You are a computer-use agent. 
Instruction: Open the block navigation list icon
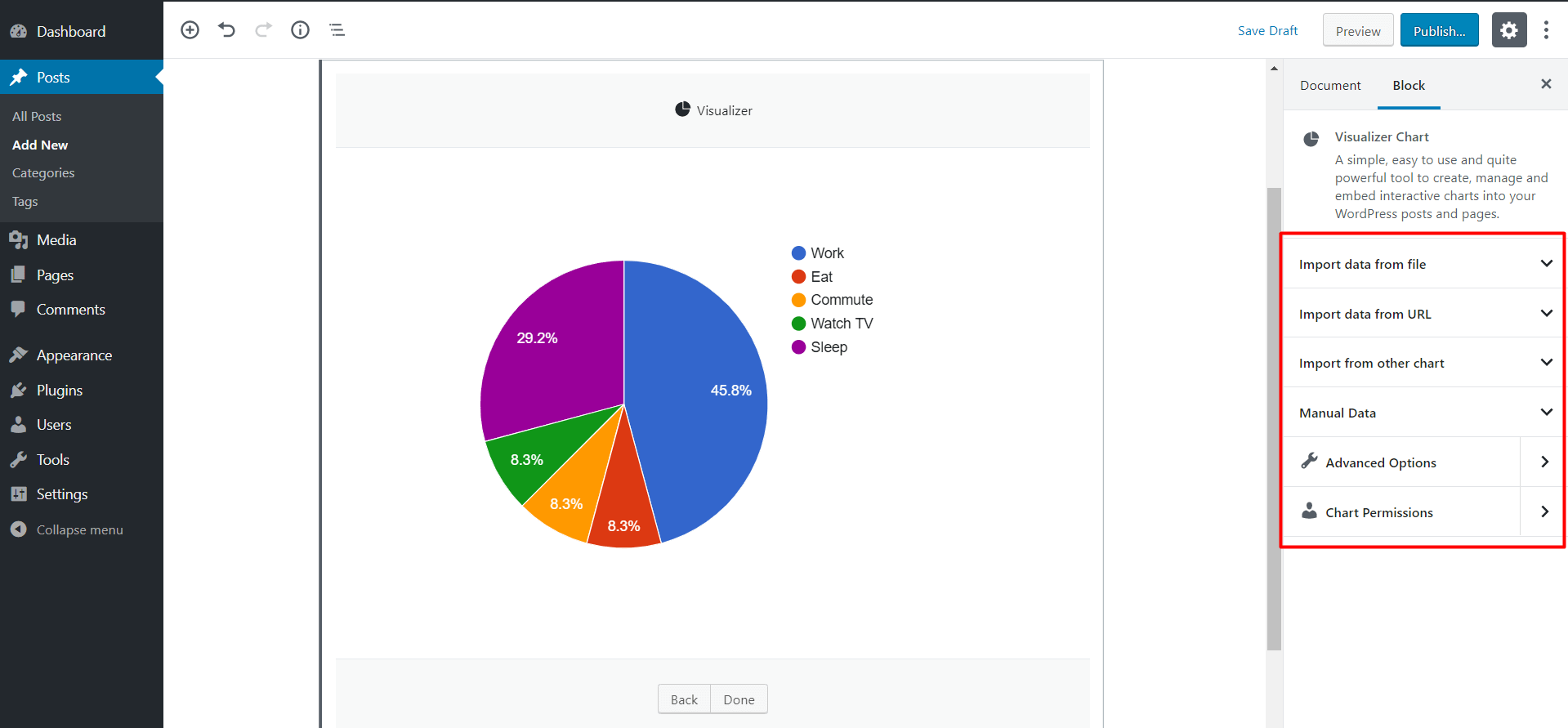(x=337, y=30)
